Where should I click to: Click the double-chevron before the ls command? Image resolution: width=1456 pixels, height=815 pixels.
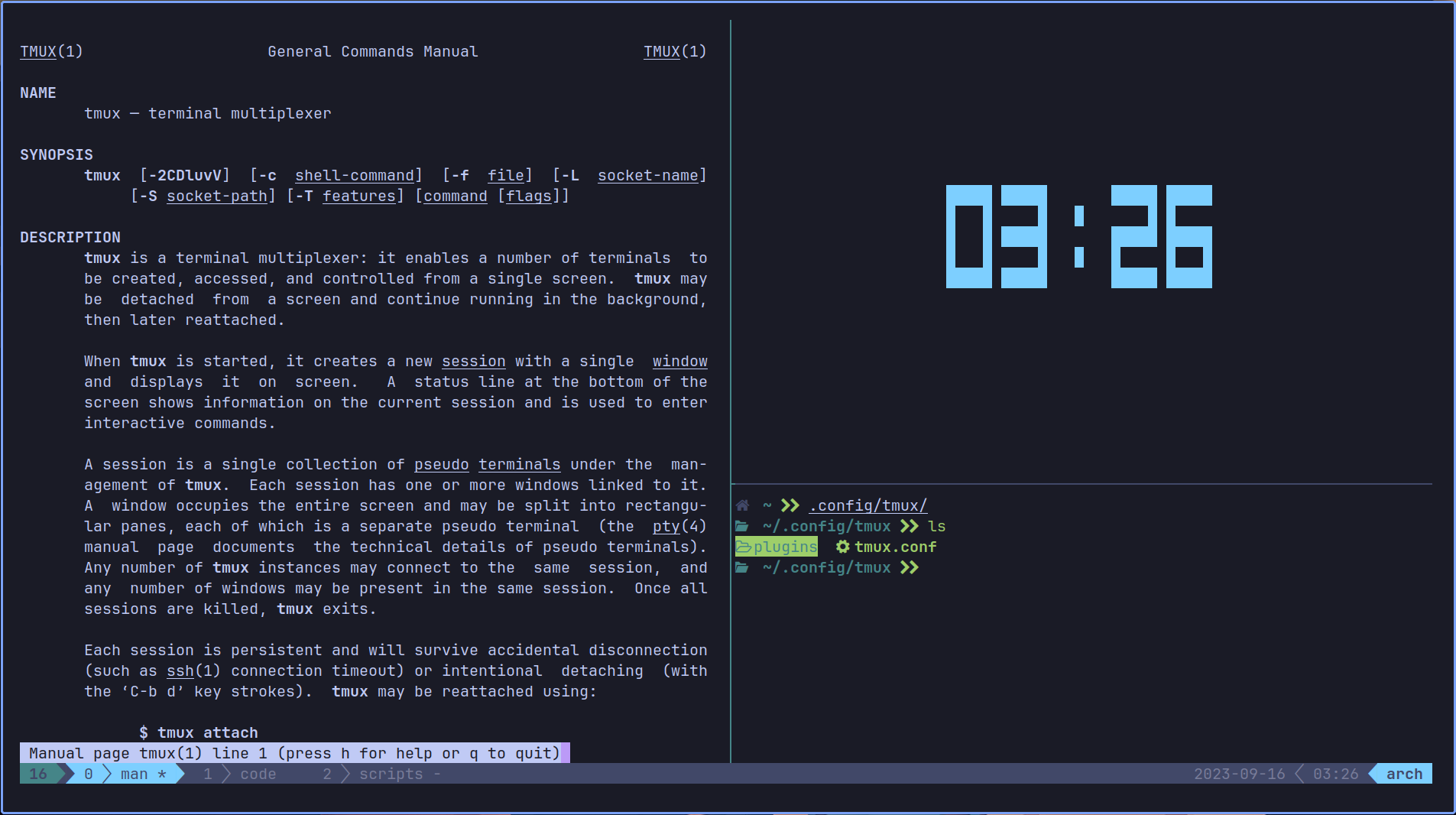pyautogui.click(x=910, y=526)
